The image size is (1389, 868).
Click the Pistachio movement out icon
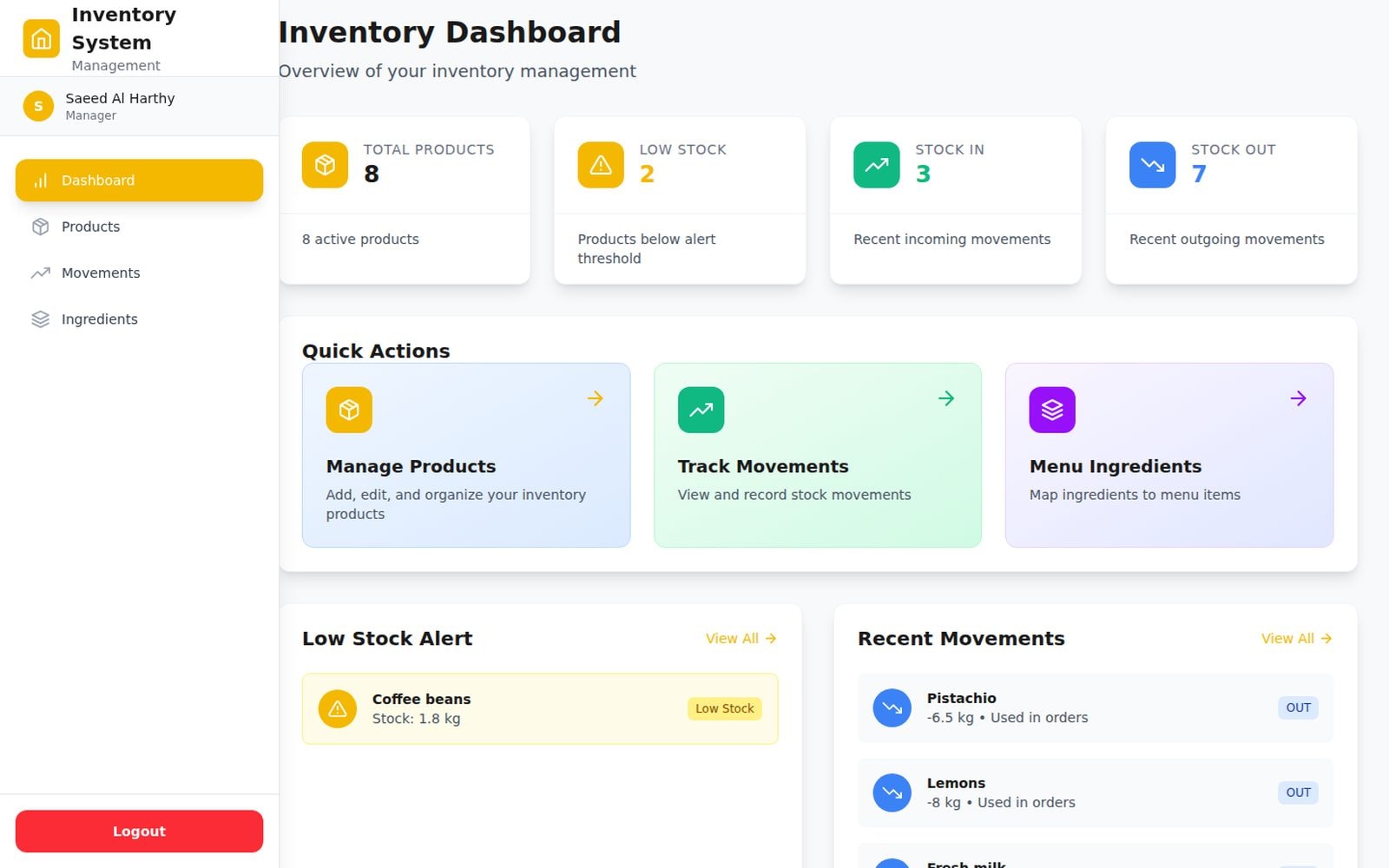click(x=892, y=708)
